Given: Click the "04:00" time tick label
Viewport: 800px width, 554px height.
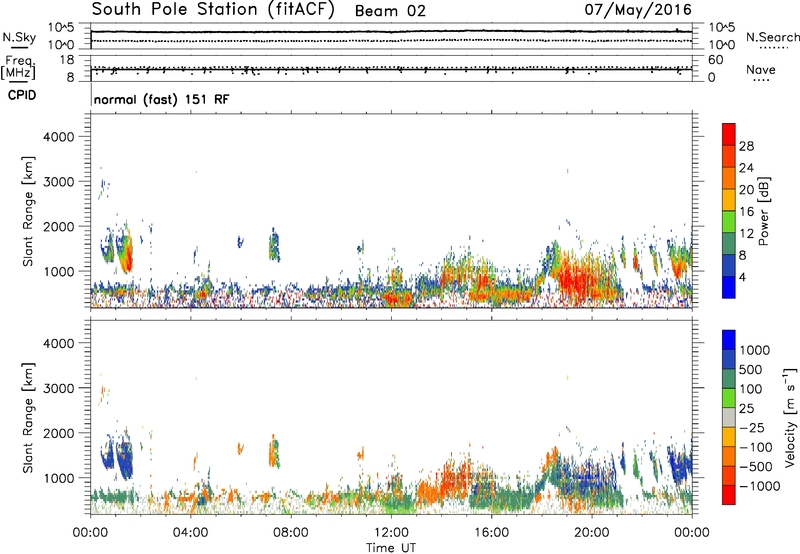Looking at the screenshot, I should [x=190, y=533].
